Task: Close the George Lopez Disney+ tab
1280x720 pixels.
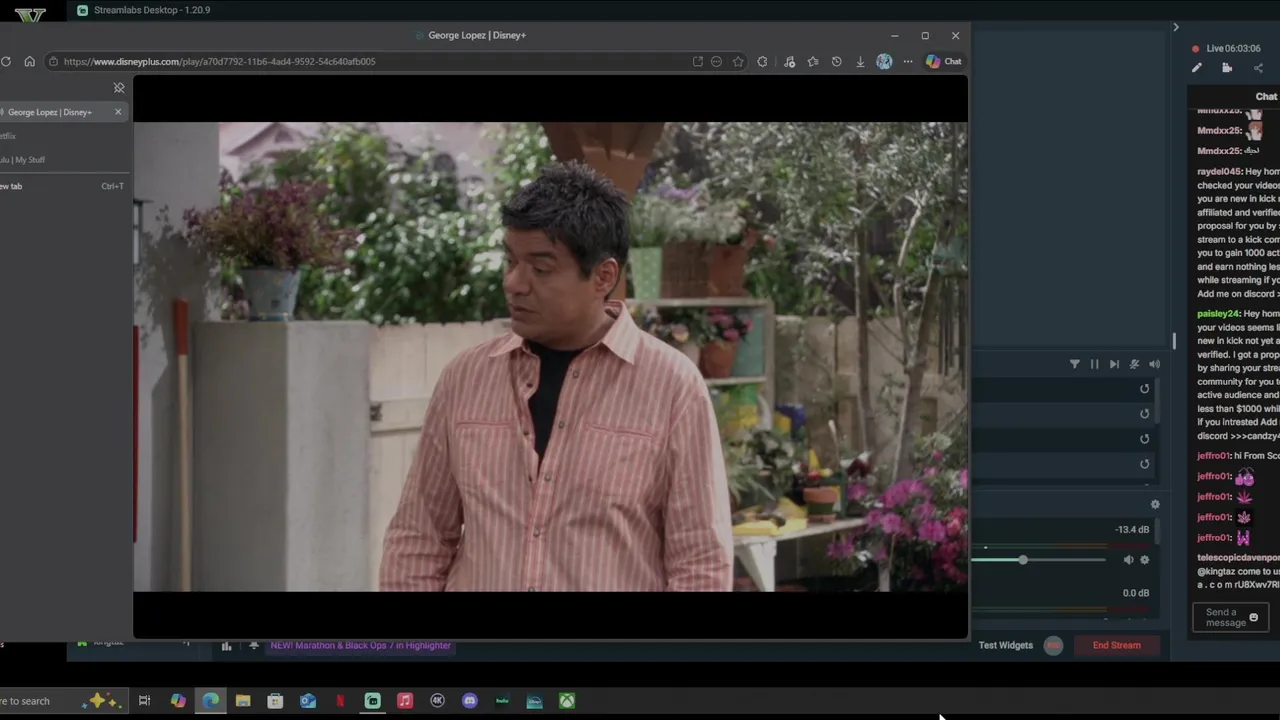Action: click(x=118, y=112)
